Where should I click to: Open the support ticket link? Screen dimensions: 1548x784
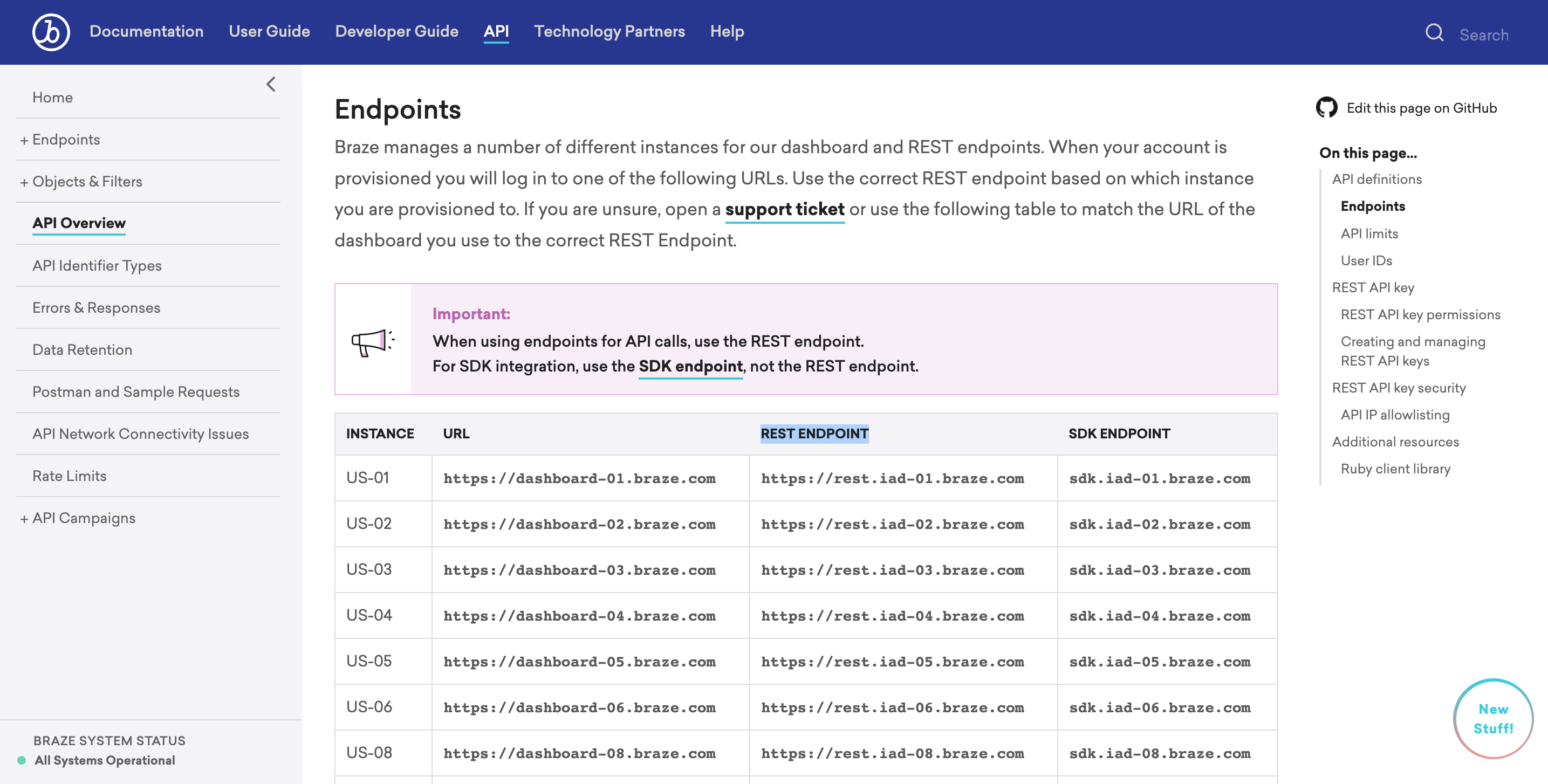tap(785, 209)
